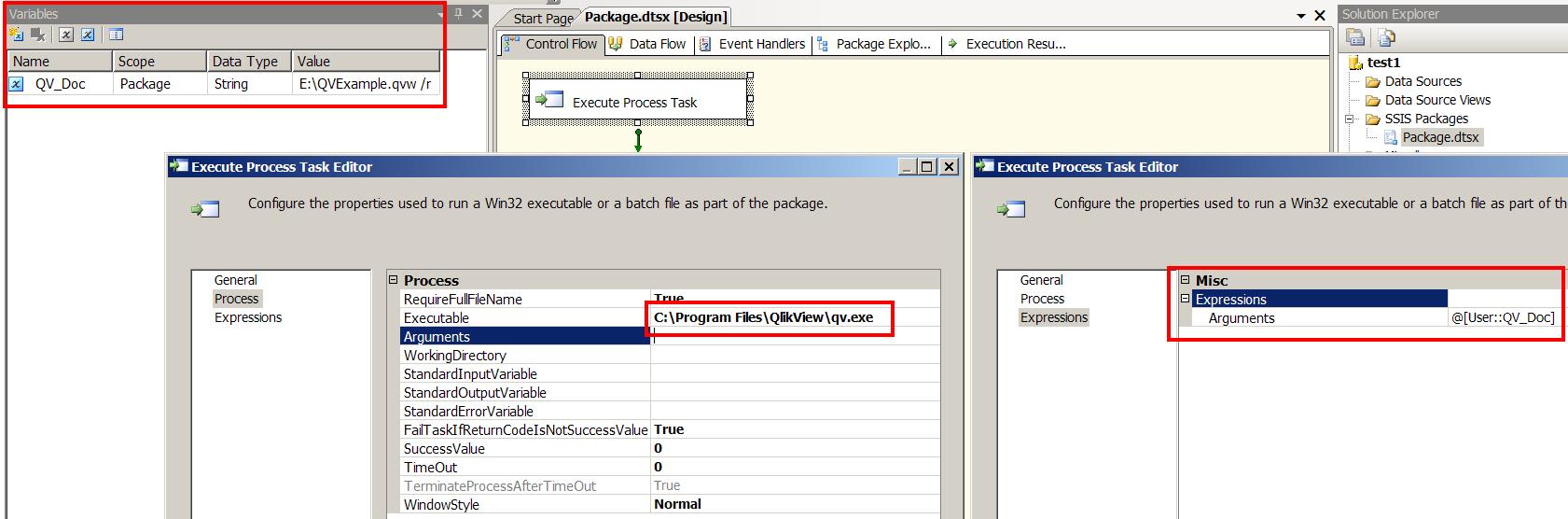Select Package.dtsx in Solution Explorer
The image size is (1568, 519).
[x=1440, y=137]
